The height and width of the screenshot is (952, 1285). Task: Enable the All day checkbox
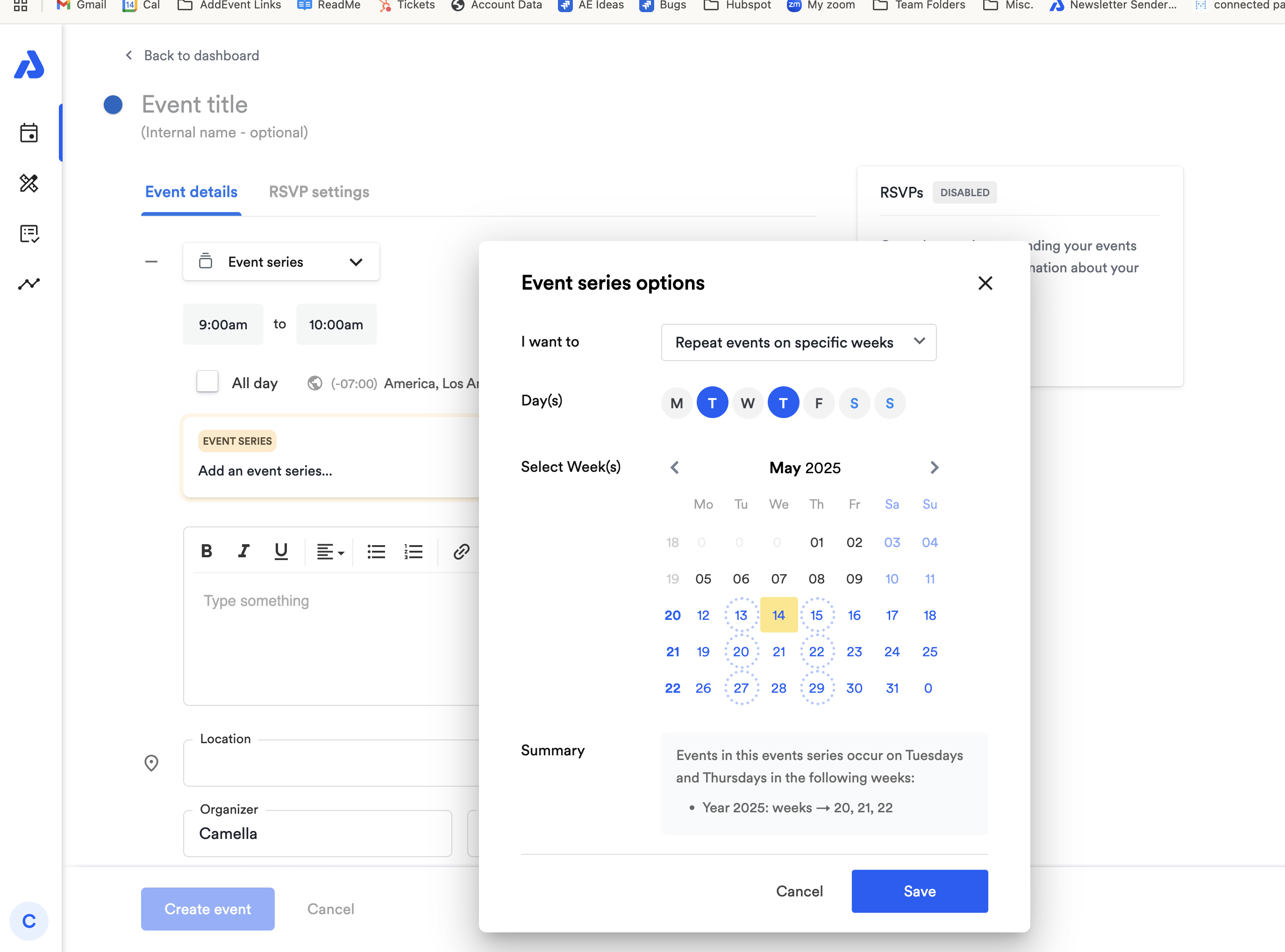(x=207, y=382)
